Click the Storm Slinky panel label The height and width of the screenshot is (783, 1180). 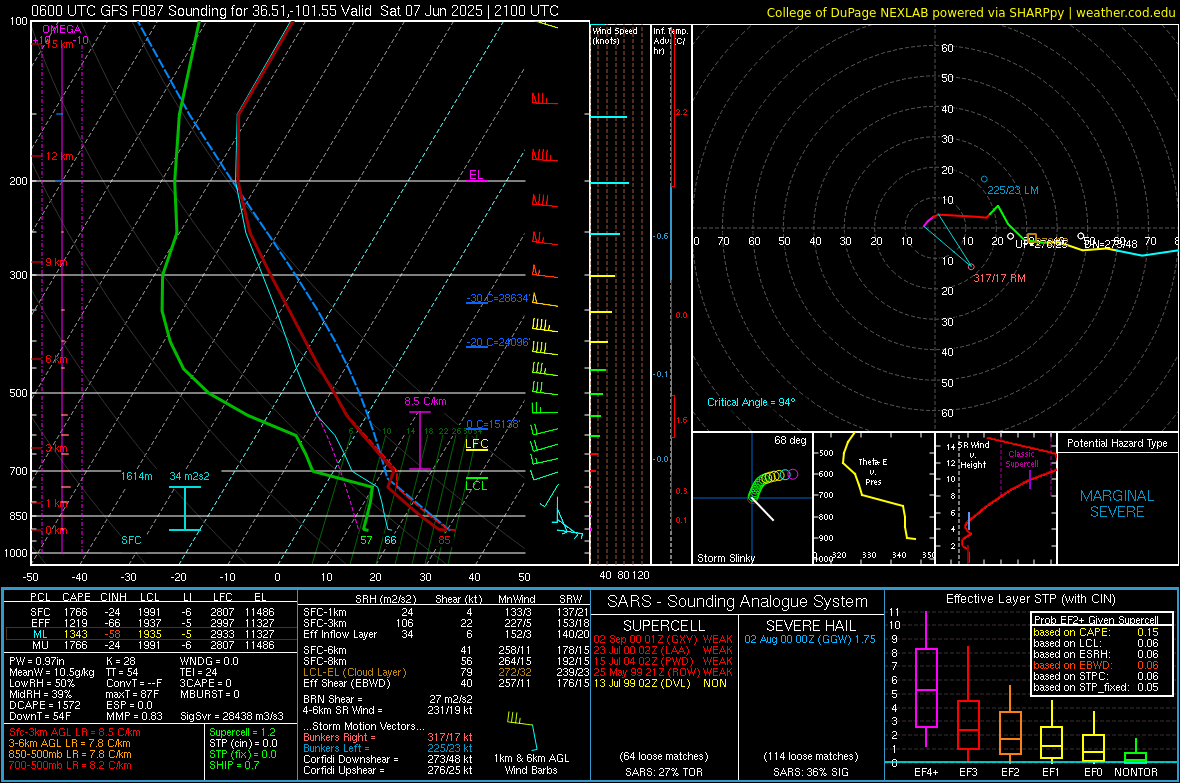coord(726,558)
